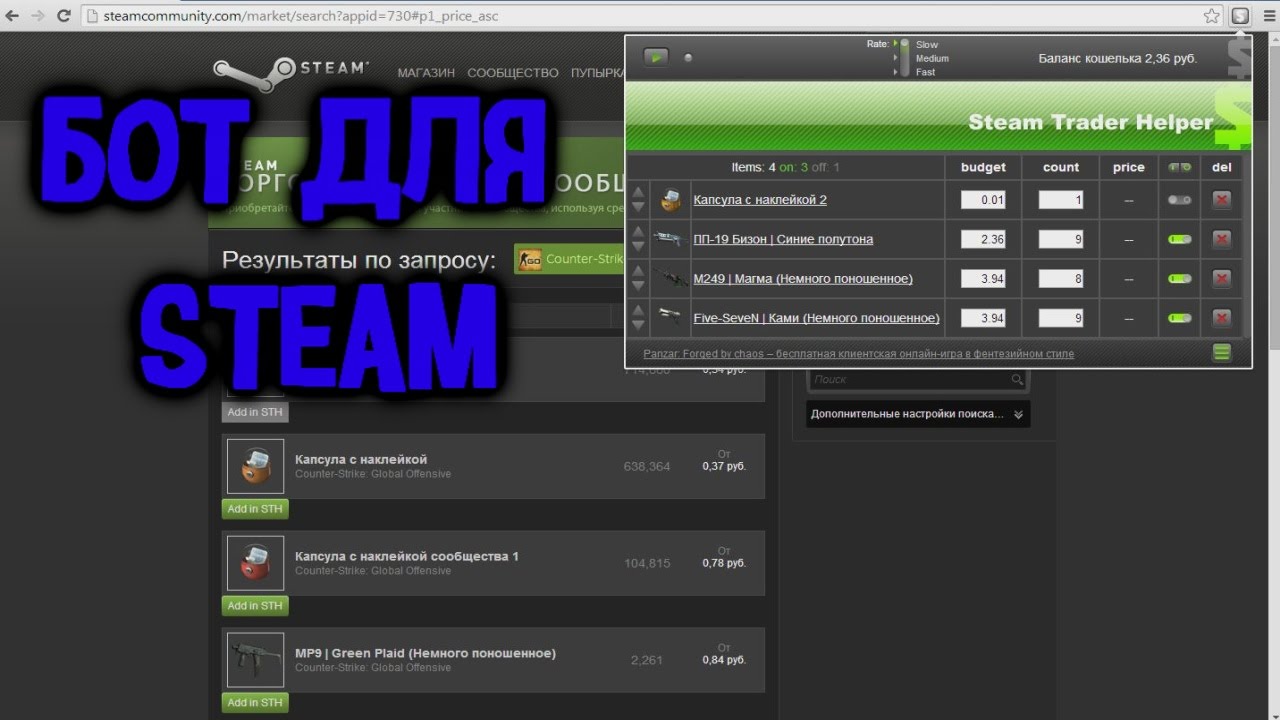Viewport: 1280px width, 720px height.
Task: Open Капсула с наклейкой сообщества 1 thumbnail
Action: [x=255, y=563]
